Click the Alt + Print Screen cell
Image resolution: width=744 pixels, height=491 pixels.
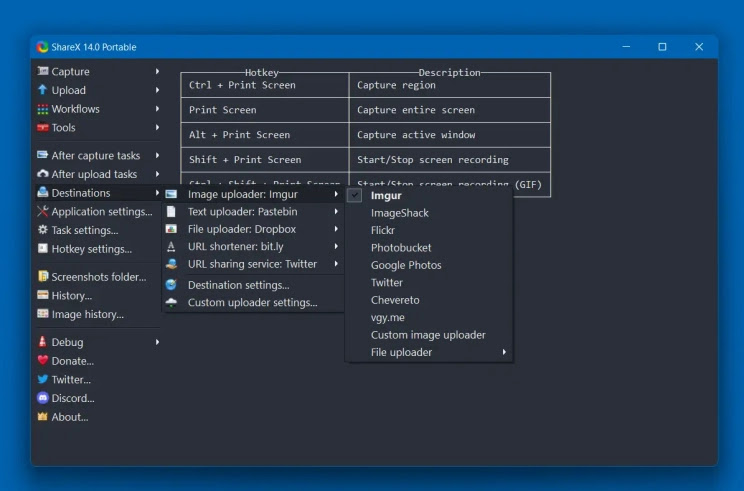click(x=265, y=135)
